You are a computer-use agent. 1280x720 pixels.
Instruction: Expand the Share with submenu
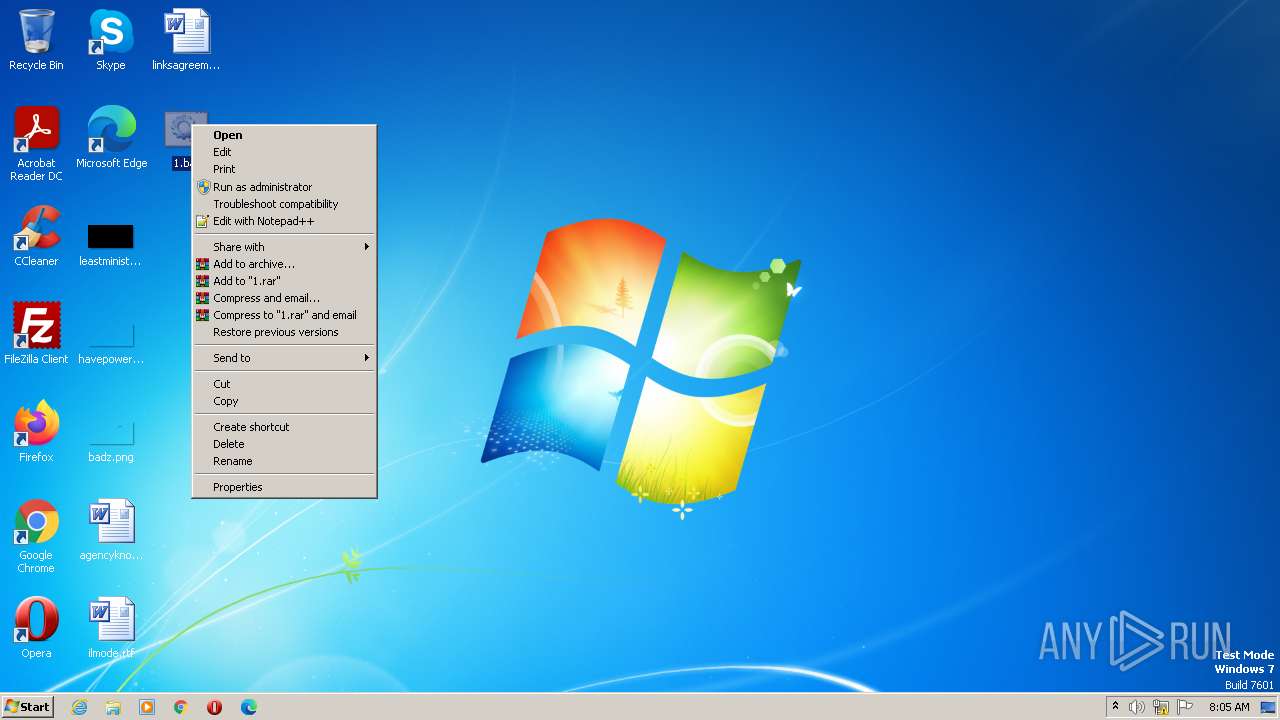tap(284, 247)
